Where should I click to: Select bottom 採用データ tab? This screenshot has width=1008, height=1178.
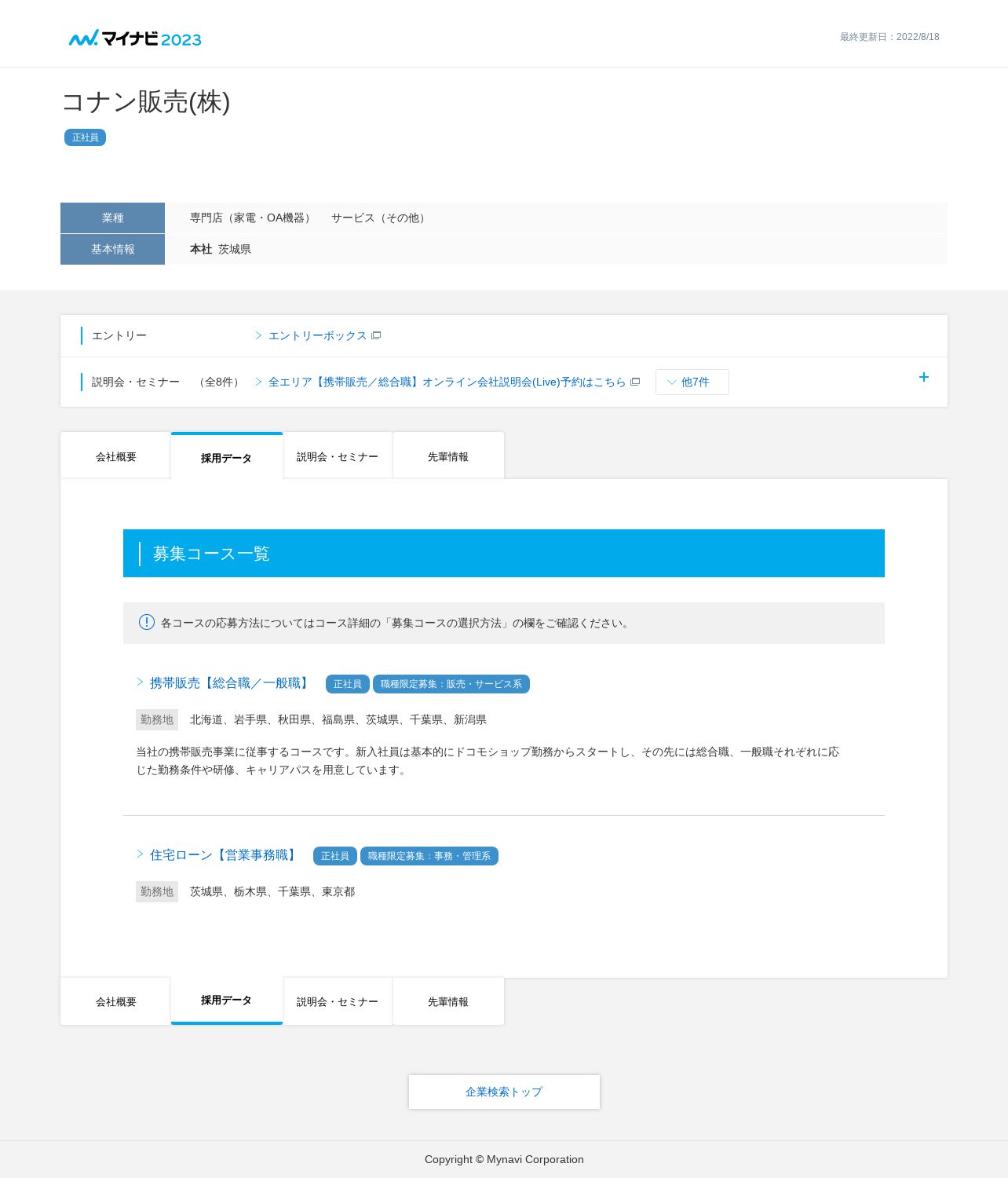point(226,1001)
